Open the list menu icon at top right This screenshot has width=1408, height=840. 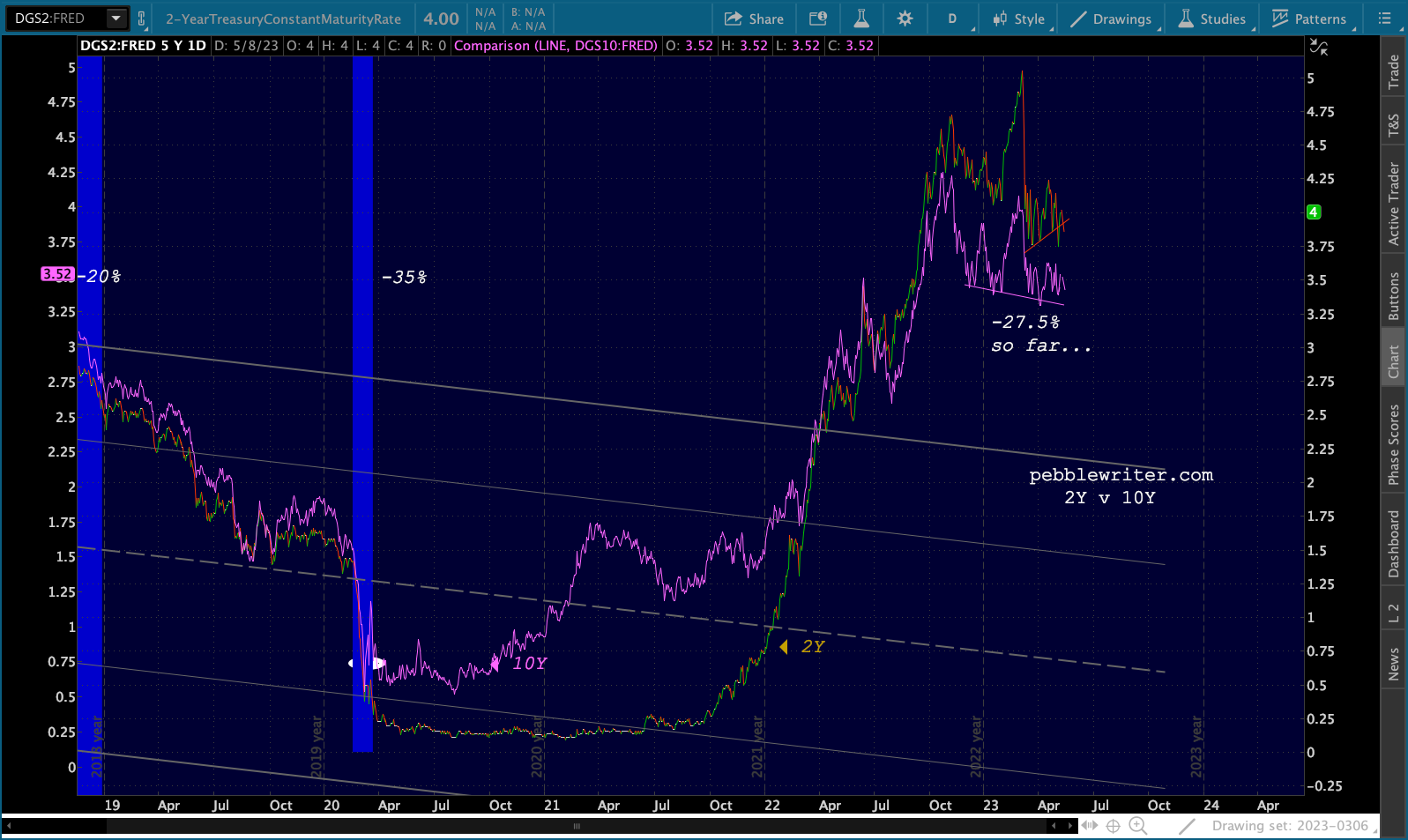[1385, 19]
